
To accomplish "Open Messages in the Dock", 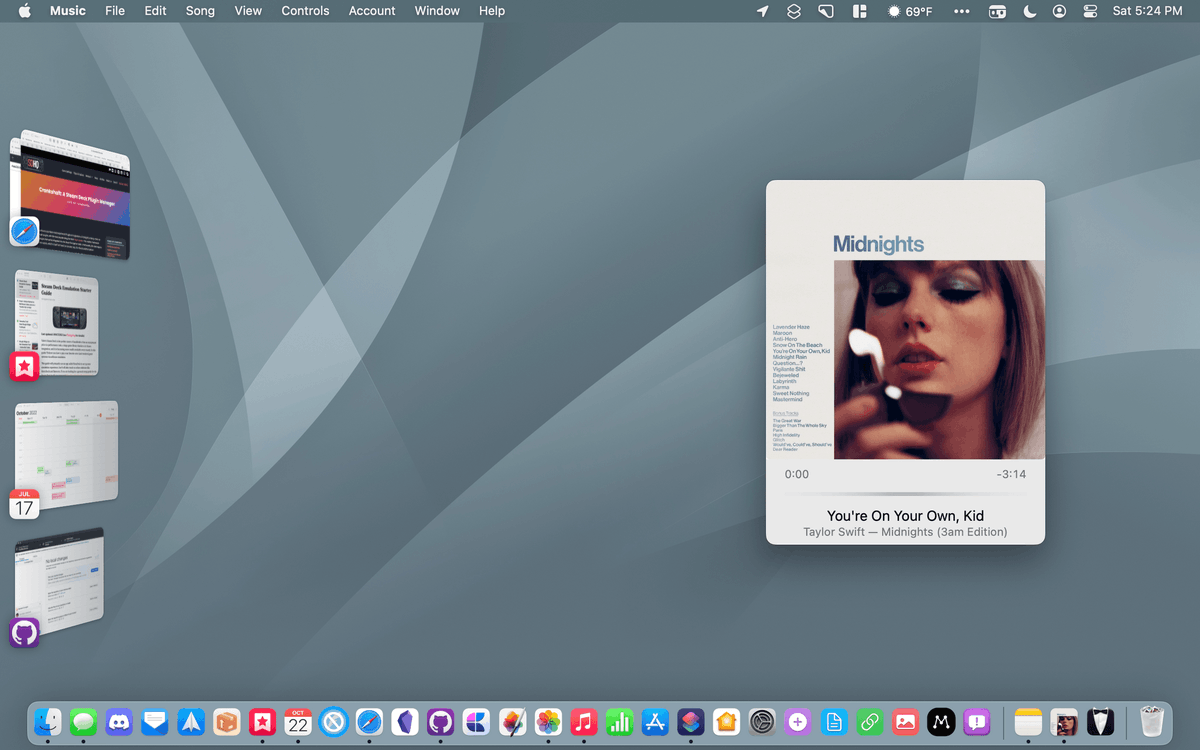I will tap(84, 721).
